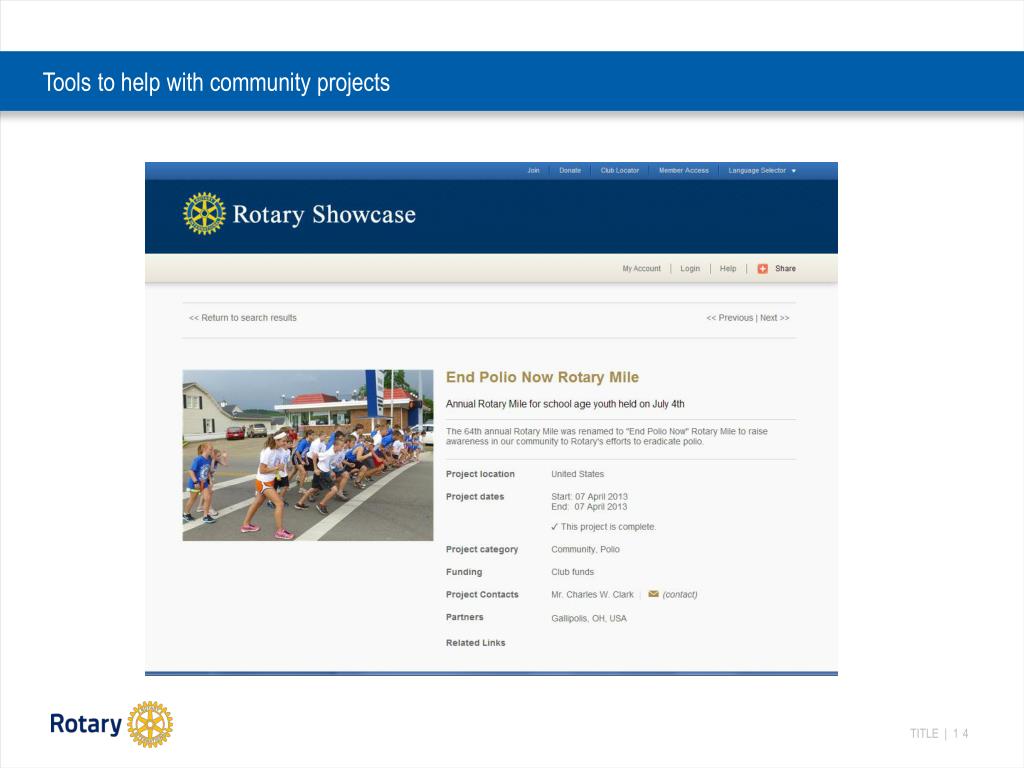Open the Donate menu item
This screenshot has width=1024, height=768.
pyautogui.click(x=570, y=170)
